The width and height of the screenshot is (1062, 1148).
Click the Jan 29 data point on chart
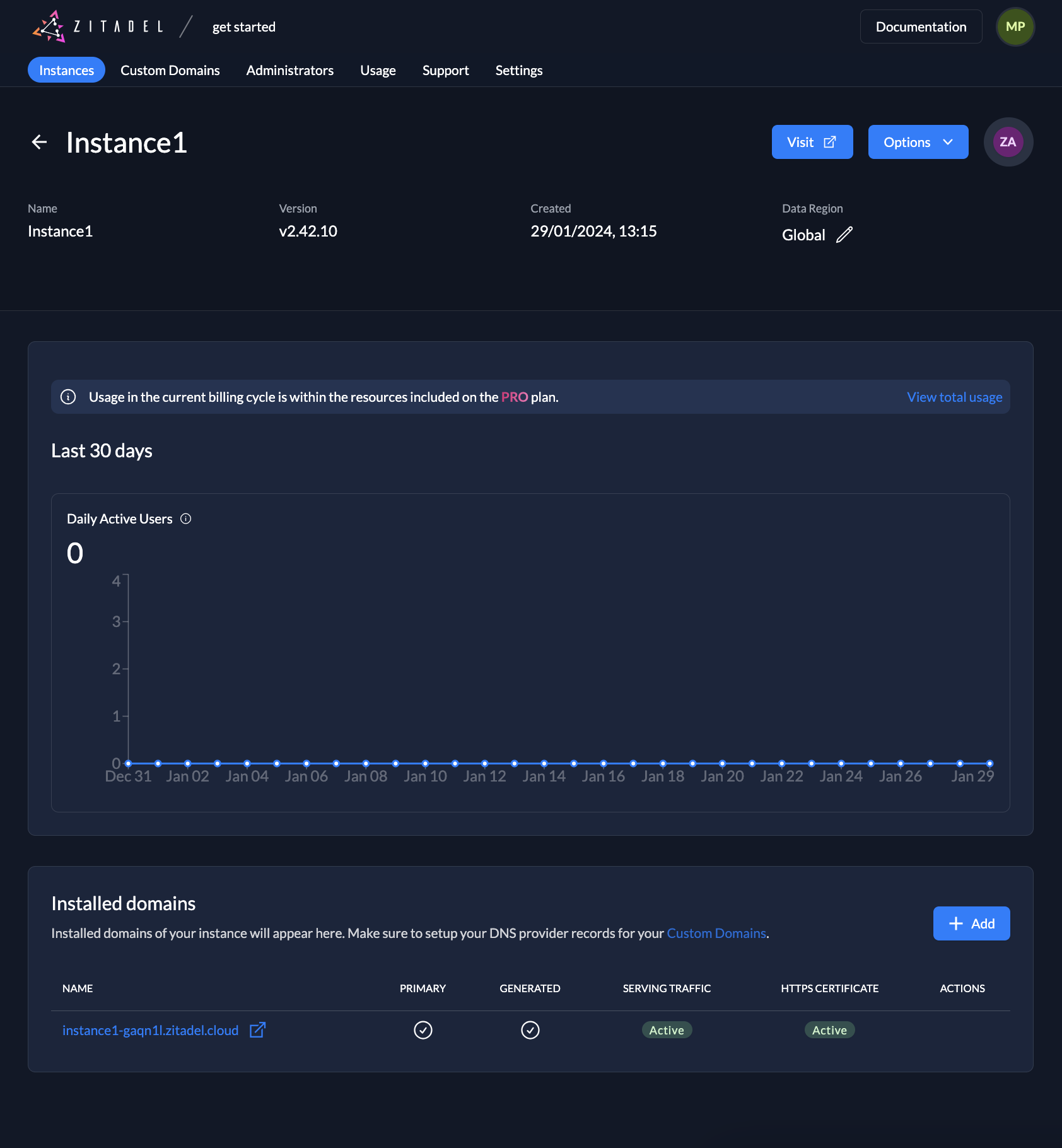pyautogui.click(x=989, y=763)
